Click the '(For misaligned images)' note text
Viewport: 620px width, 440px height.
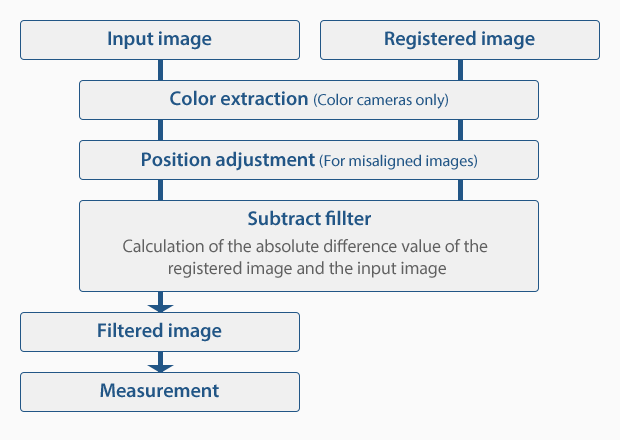point(398,161)
